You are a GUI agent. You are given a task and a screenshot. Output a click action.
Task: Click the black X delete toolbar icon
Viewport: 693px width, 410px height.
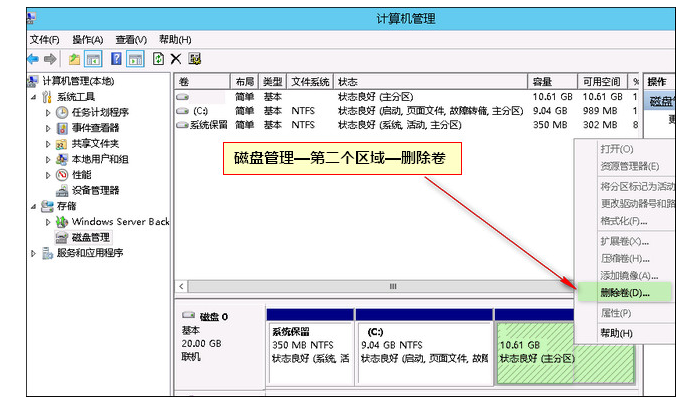(x=176, y=59)
